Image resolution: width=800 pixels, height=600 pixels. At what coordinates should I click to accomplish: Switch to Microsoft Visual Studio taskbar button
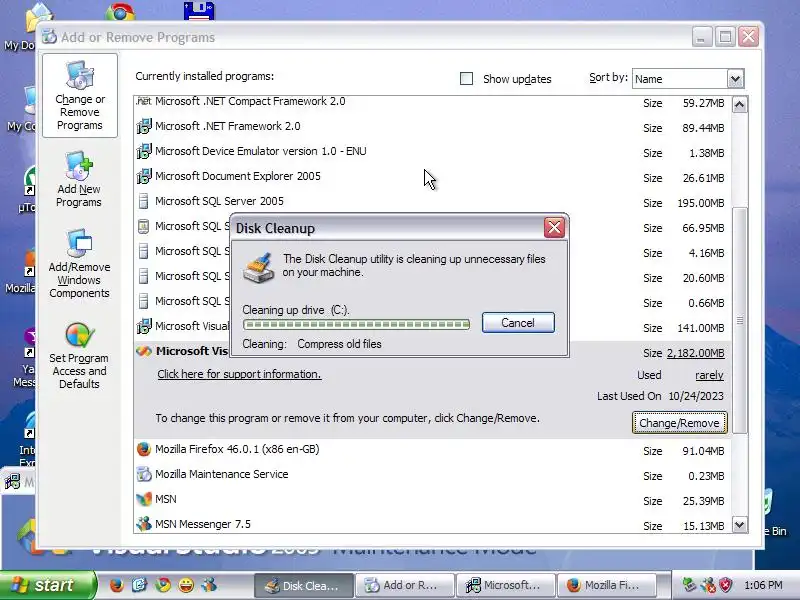(x=506, y=585)
